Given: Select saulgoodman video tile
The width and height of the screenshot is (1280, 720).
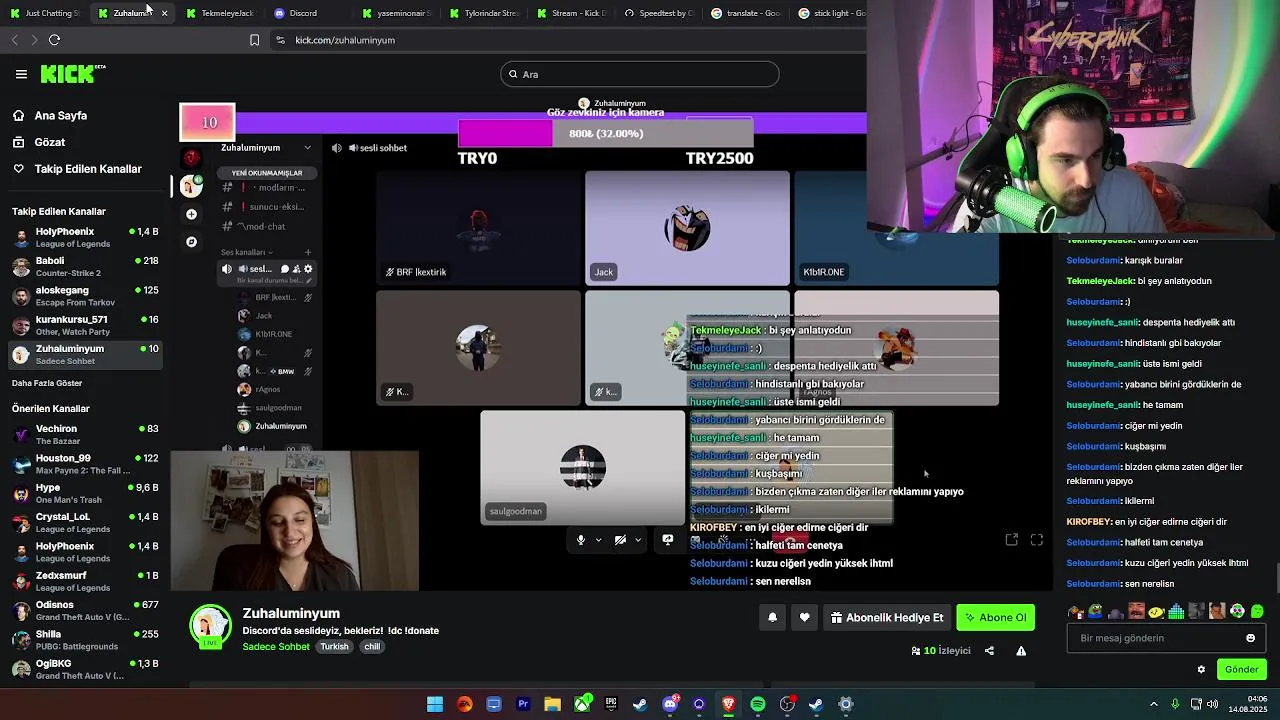Looking at the screenshot, I should pyautogui.click(x=582, y=467).
